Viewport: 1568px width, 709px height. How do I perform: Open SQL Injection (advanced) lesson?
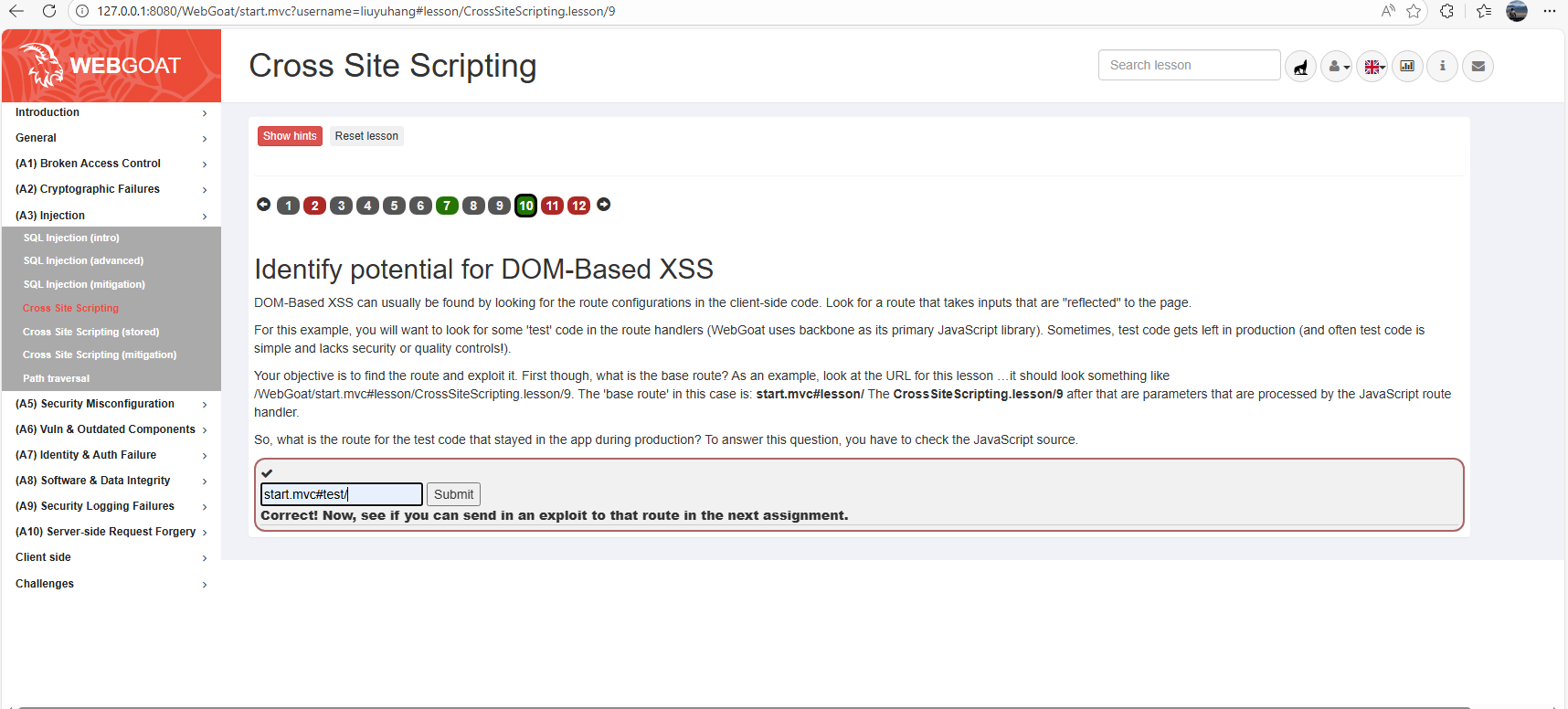(x=83, y=260)
